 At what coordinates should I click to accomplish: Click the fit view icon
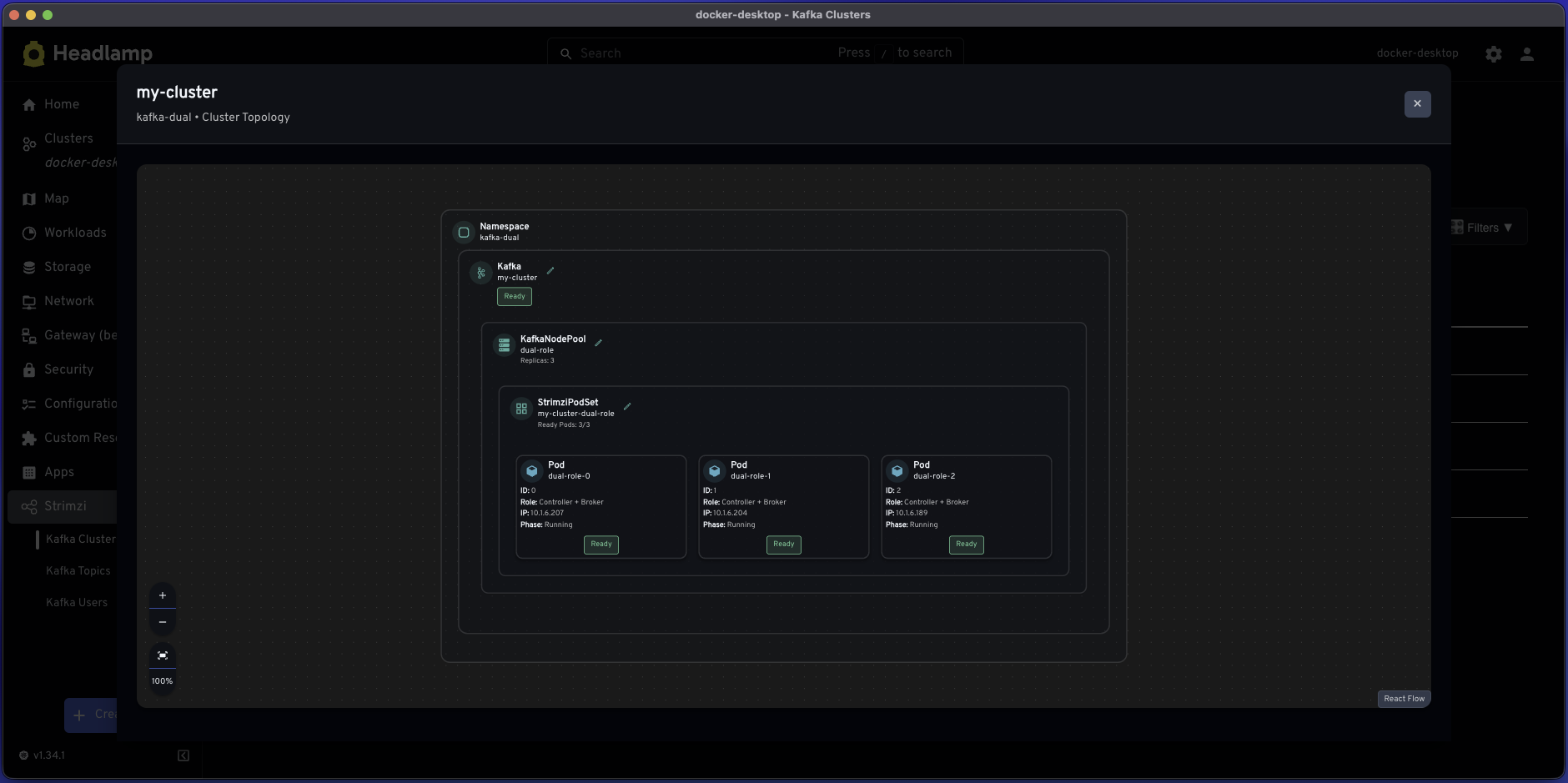point(163,655)
